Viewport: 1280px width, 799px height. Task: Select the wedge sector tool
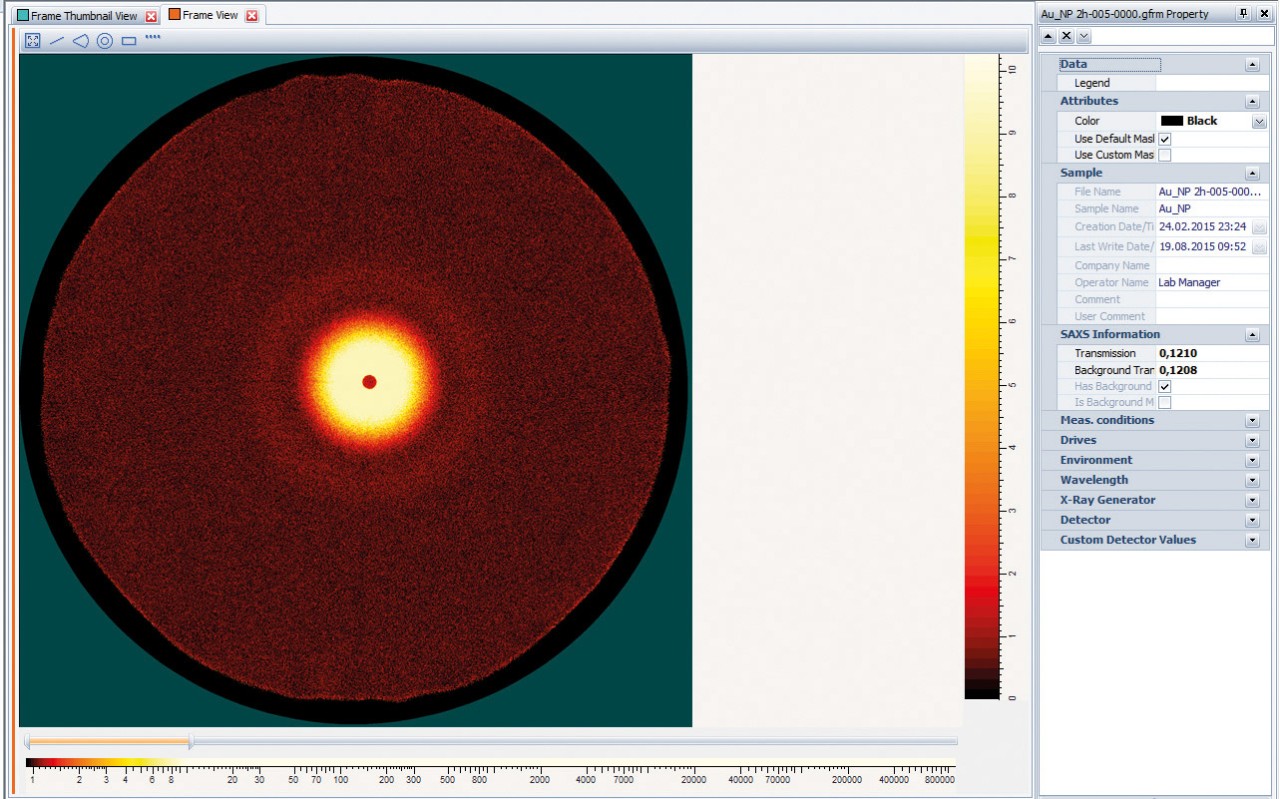[81, 41]
